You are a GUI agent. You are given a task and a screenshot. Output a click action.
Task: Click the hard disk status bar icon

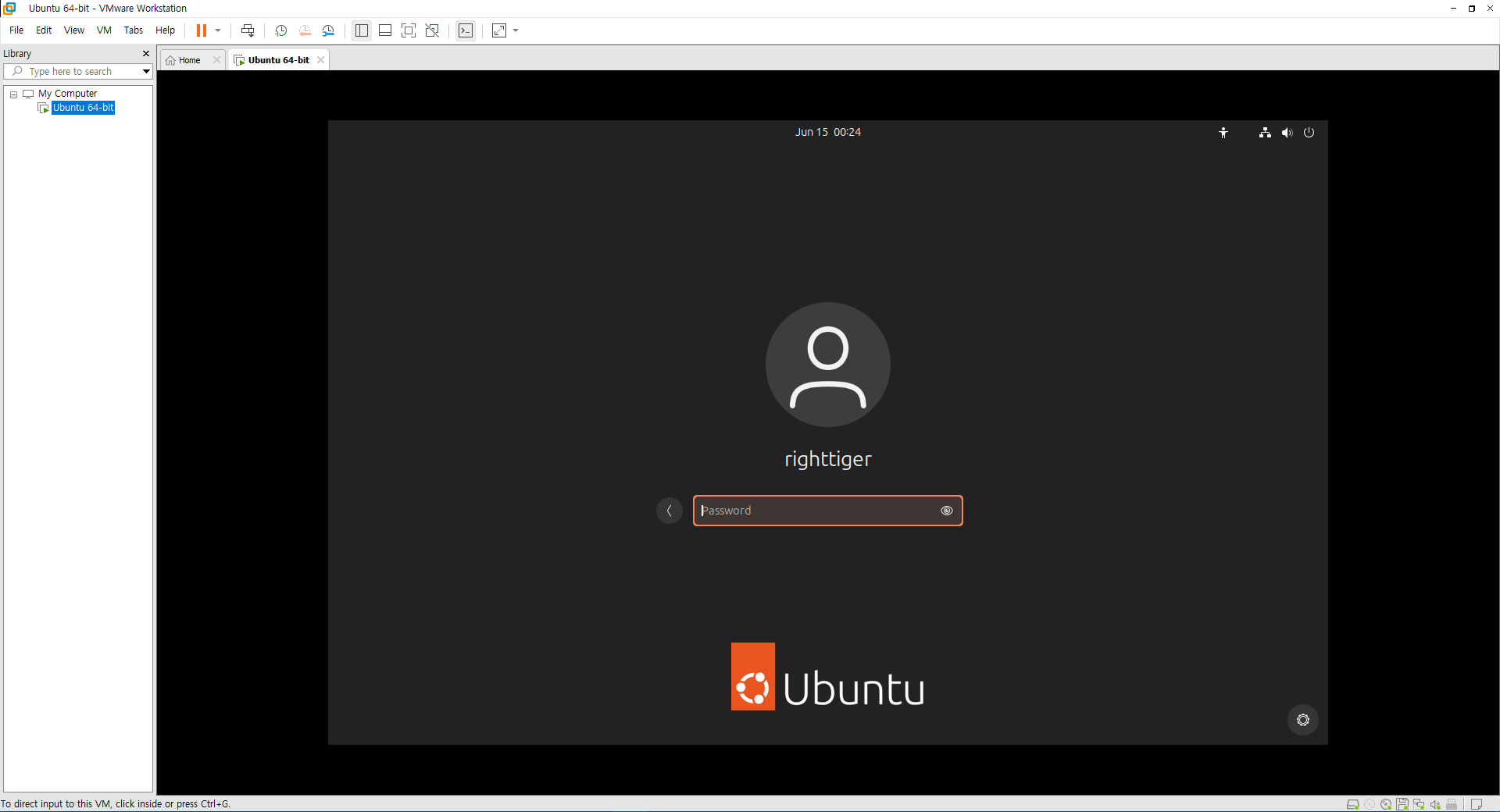click(x=1353, y=804)
